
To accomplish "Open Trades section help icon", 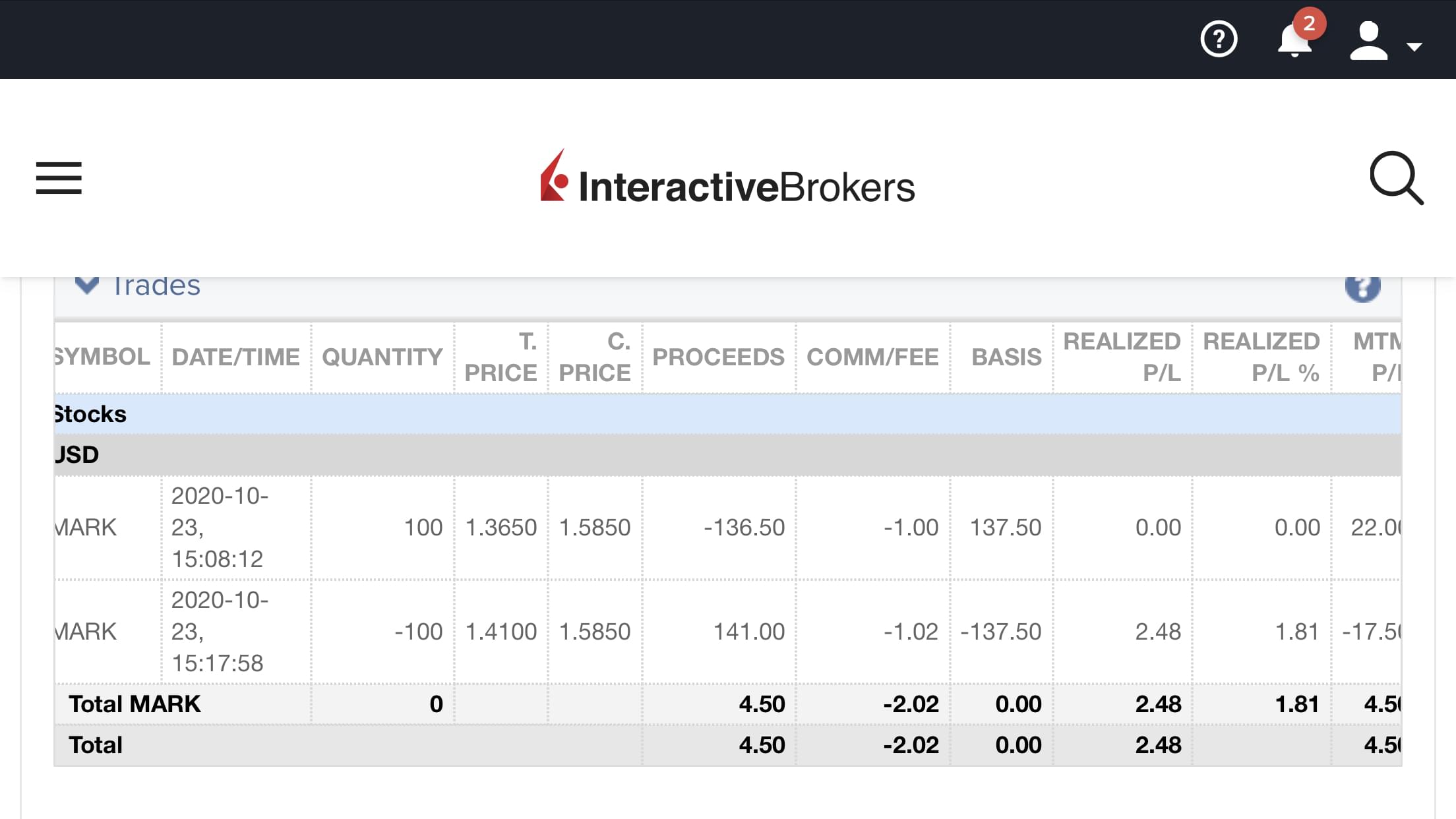I will (x=1362, y=288).
